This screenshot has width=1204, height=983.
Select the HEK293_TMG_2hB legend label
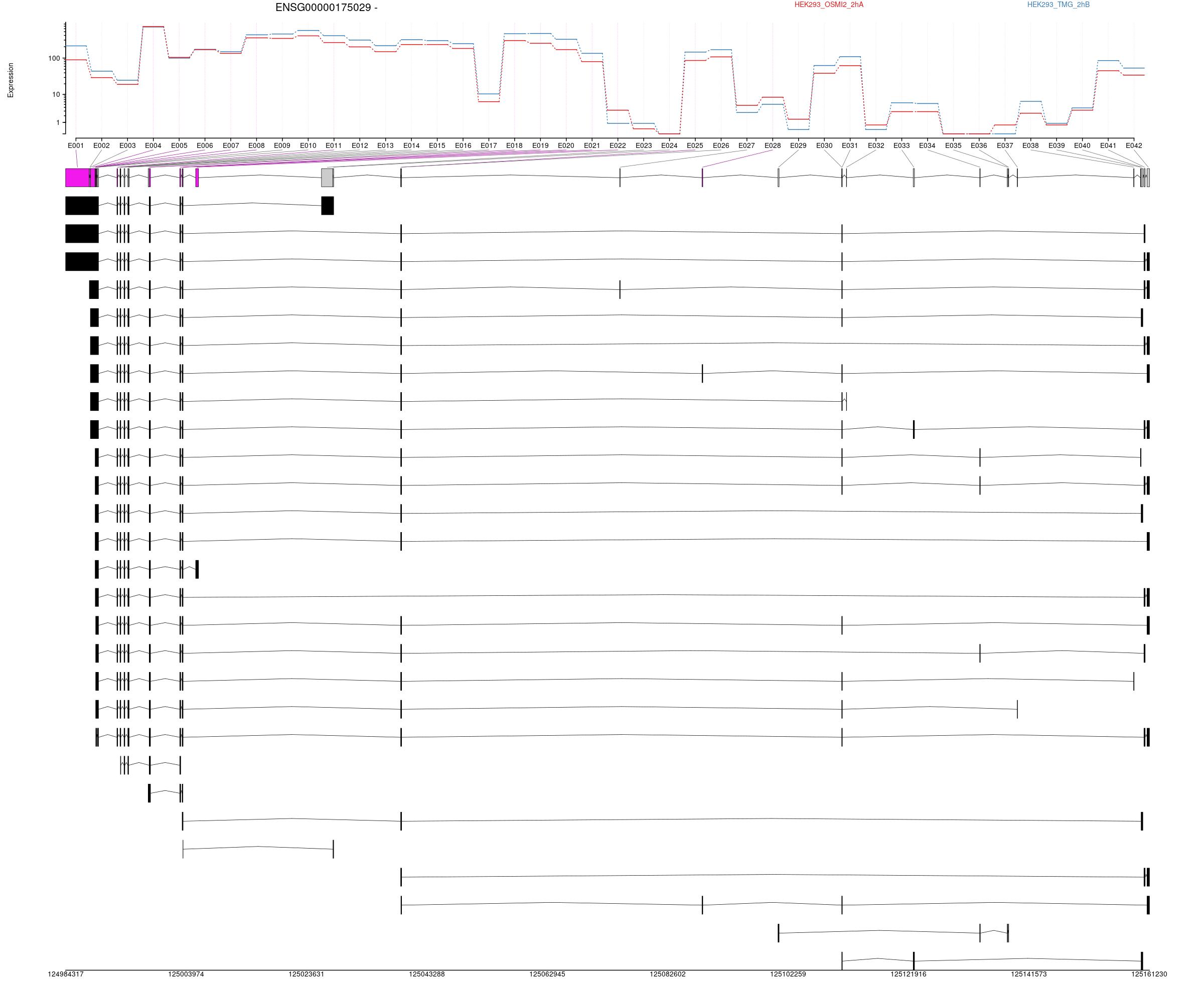[x=1058, y=5]
